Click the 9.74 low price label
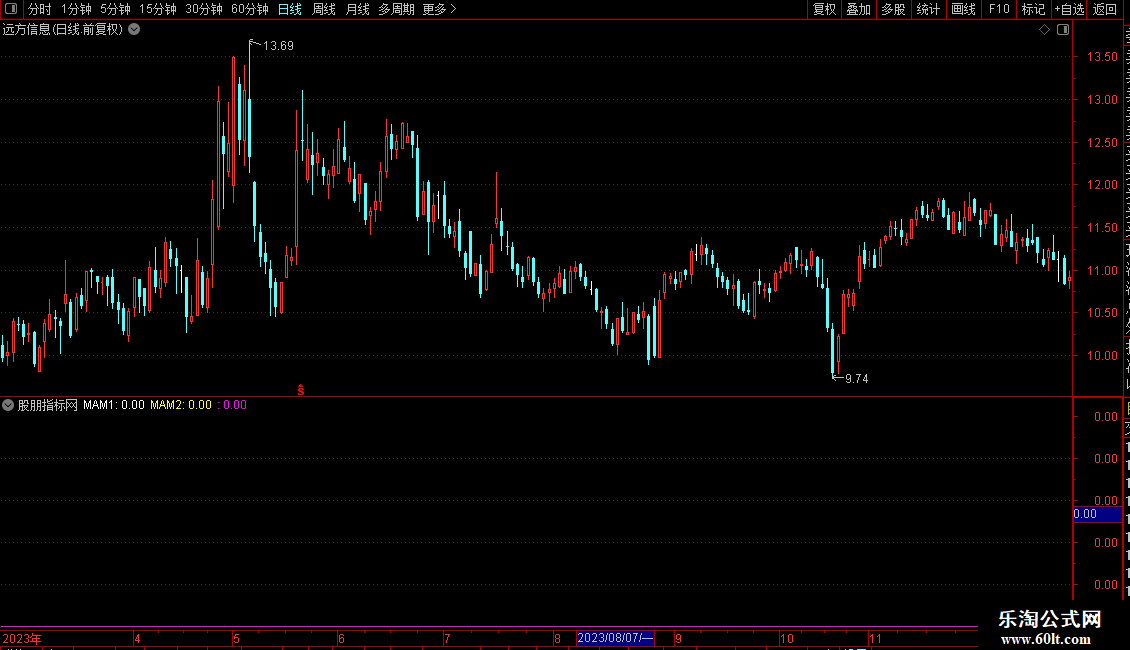 (x=857, y=379)
